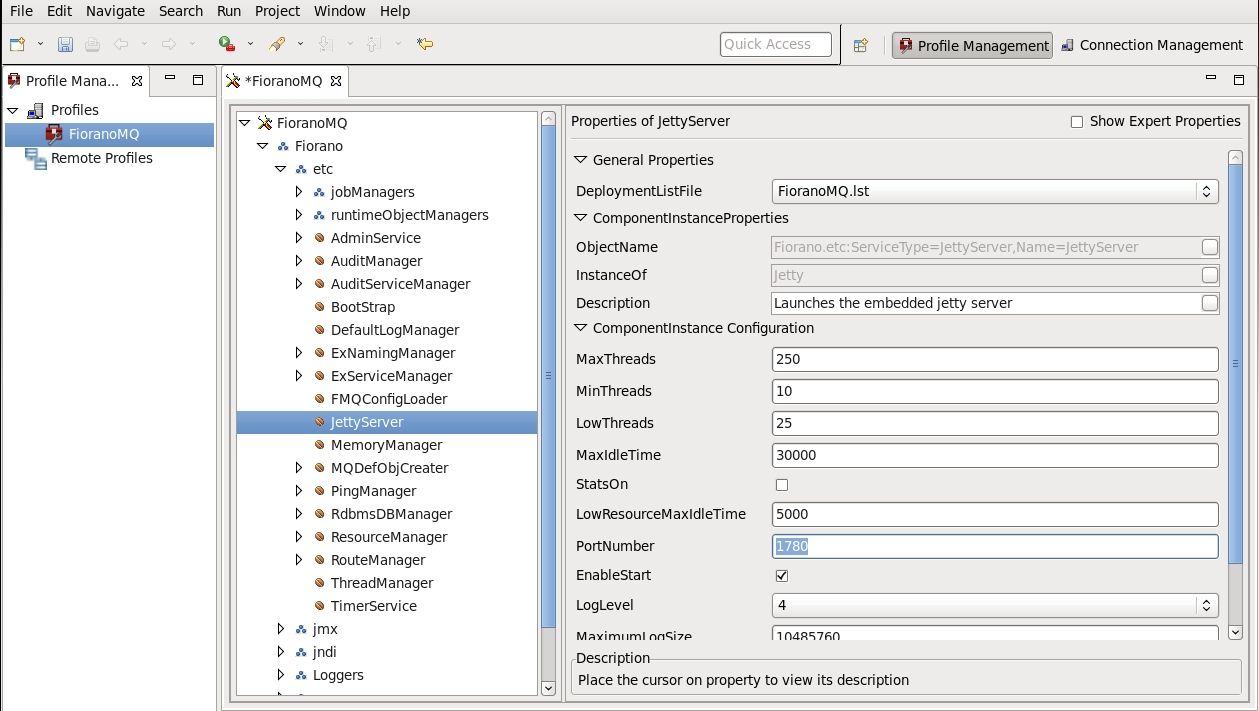Screen dimensions: 1259x711
Task: Click the Search flashlight toolbar icon
Action: 277,44
